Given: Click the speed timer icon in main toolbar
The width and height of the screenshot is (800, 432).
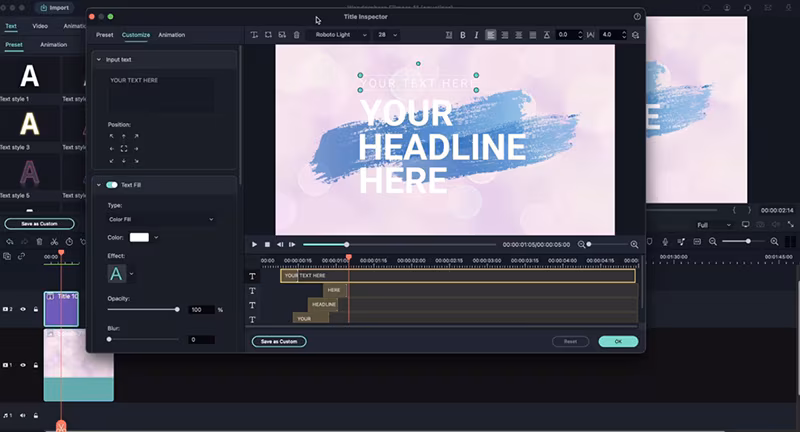Looking at the screenshot, I should point(69,242).
